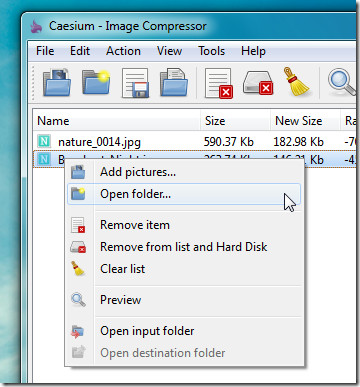Click the Open folder toolbar icon
This screenshot has height=387, width=360.
click(96, 83)
